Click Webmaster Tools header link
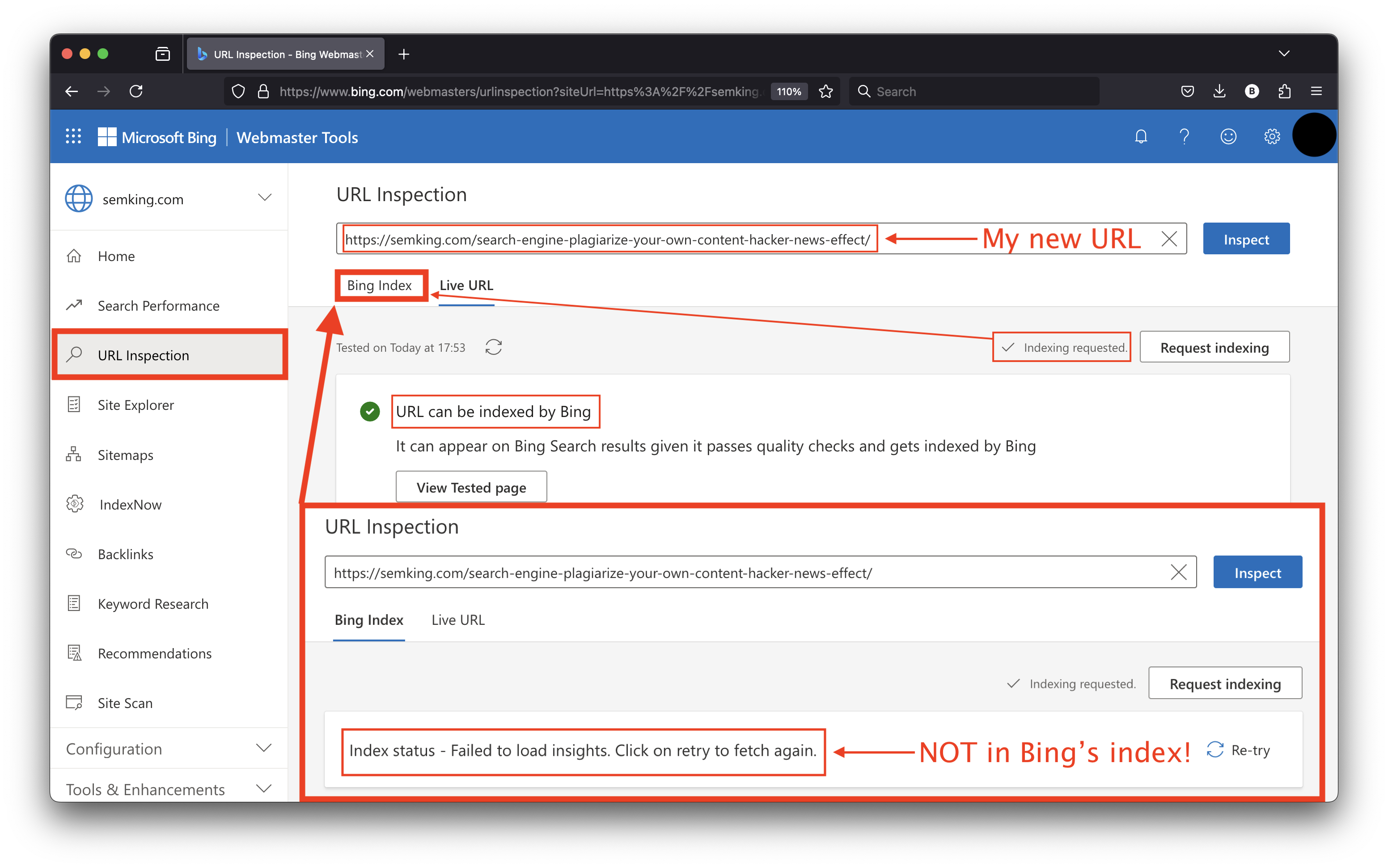This screenshot has height=868, width=1388. [x=297, y=137]
